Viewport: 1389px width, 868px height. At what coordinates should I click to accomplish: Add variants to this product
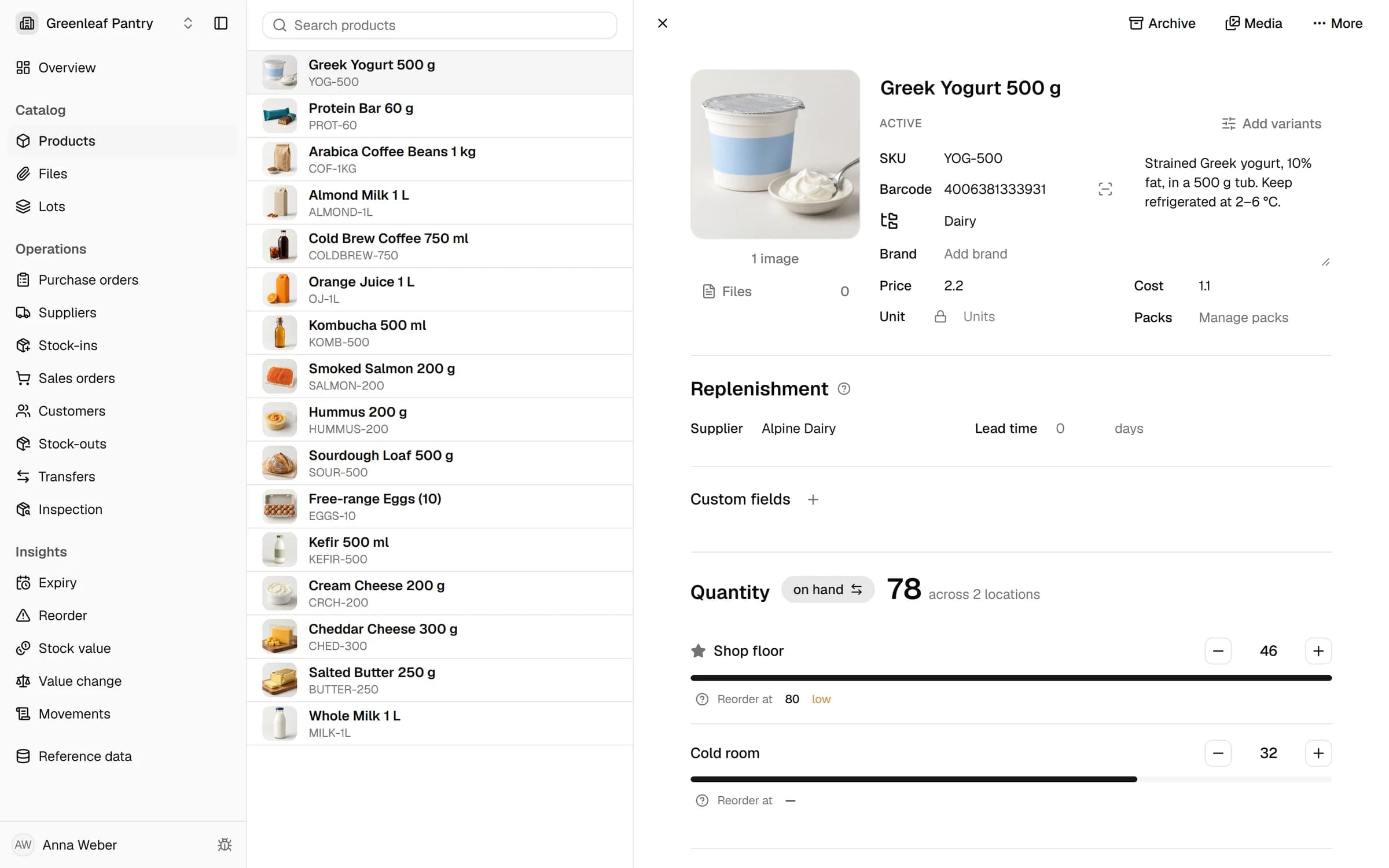point(1271,123)
